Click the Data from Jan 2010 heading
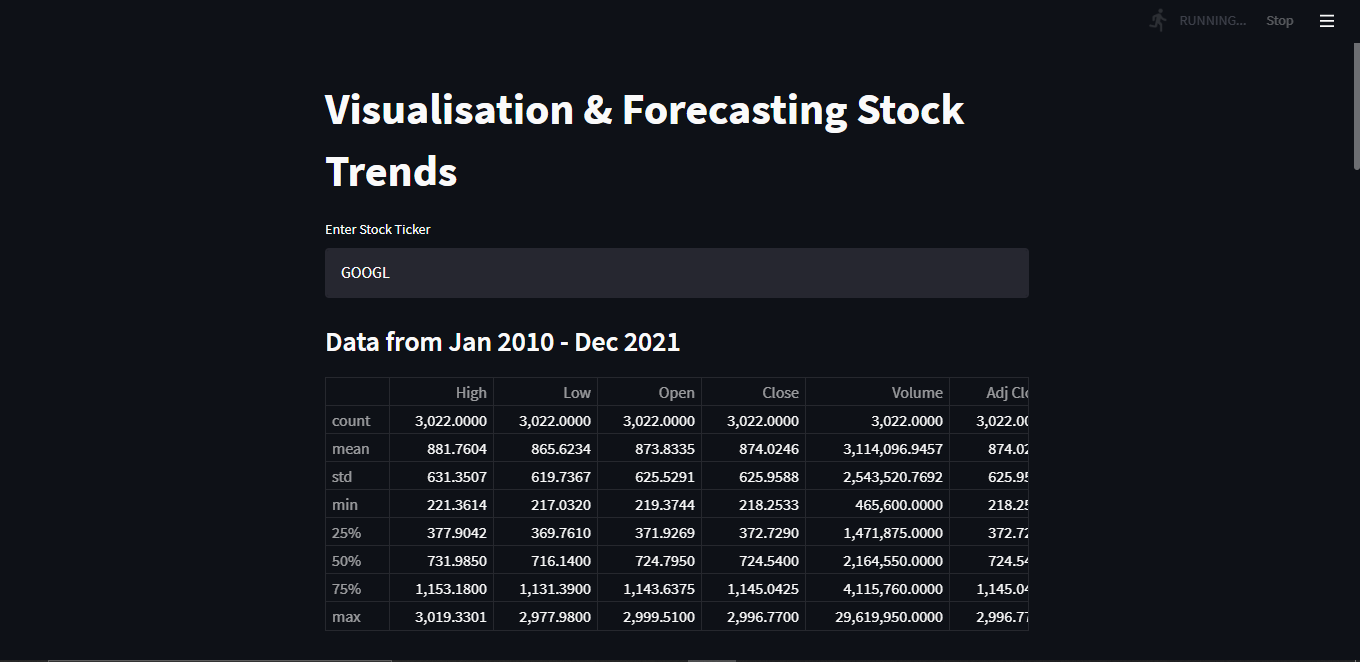 502,341
